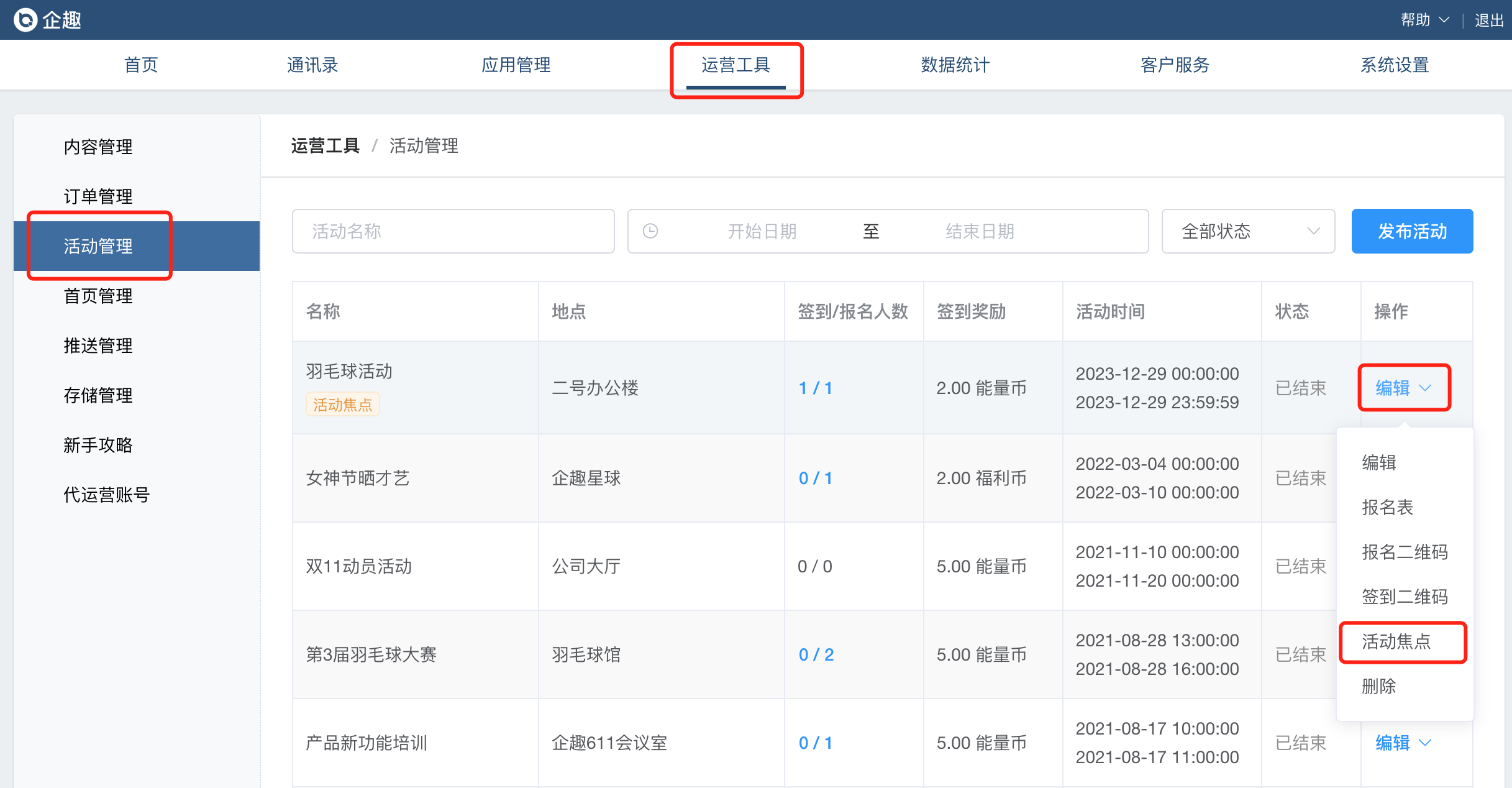This screenshot has width=1512, height=788.
Task: Select 签到二维码 menu option
Action: coord(1404,597)
